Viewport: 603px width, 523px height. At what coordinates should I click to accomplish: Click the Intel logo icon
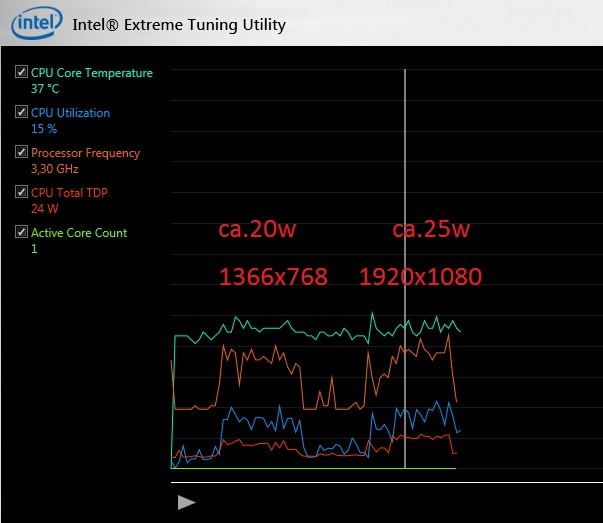click(37, 23)
